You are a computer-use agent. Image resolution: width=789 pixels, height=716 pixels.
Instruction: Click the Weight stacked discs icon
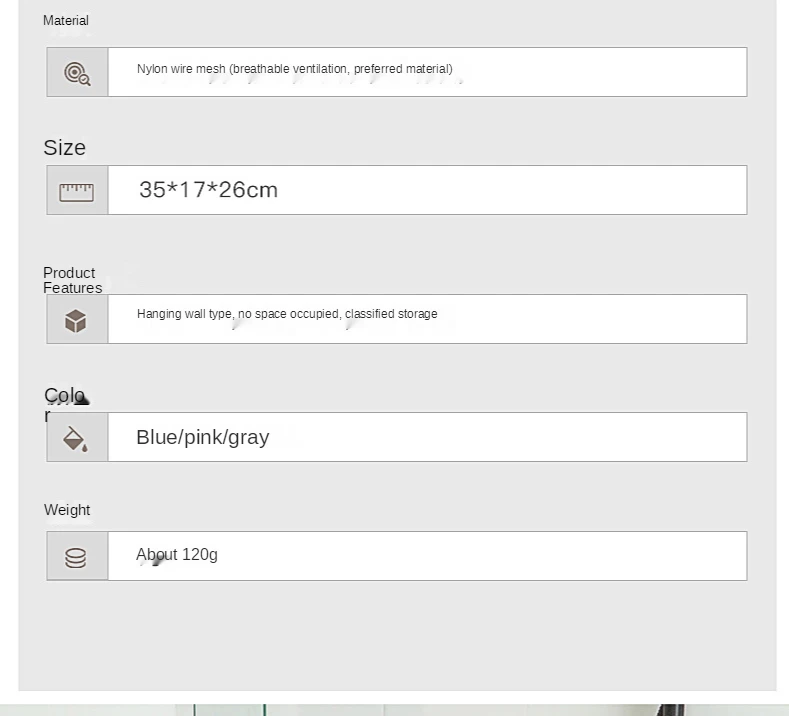coord(76,557)
